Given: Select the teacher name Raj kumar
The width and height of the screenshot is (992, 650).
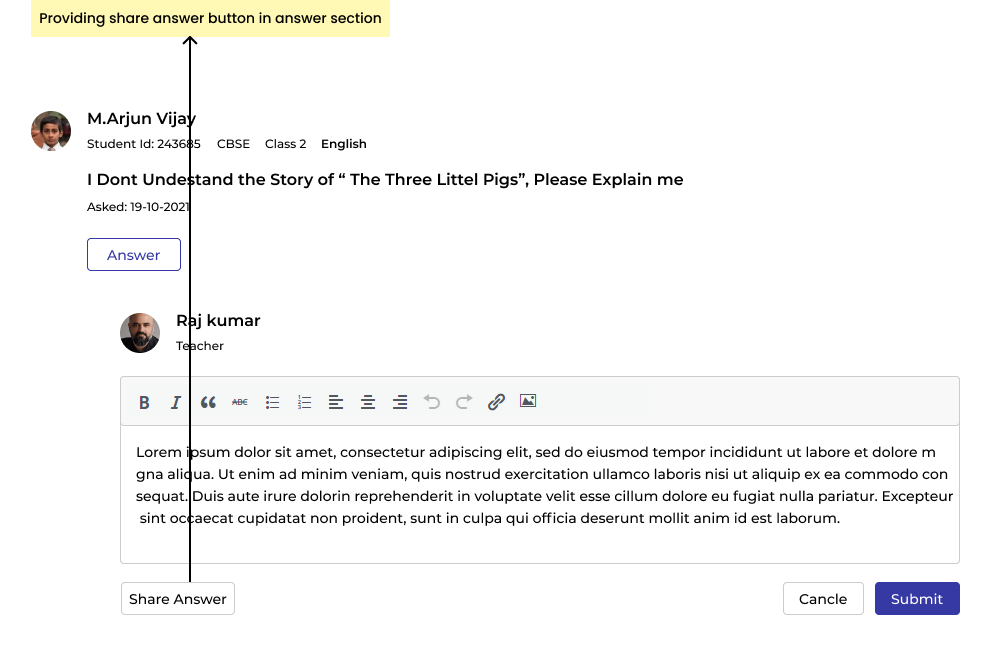Looking at the screenshot, I should (x=218, y=320).
